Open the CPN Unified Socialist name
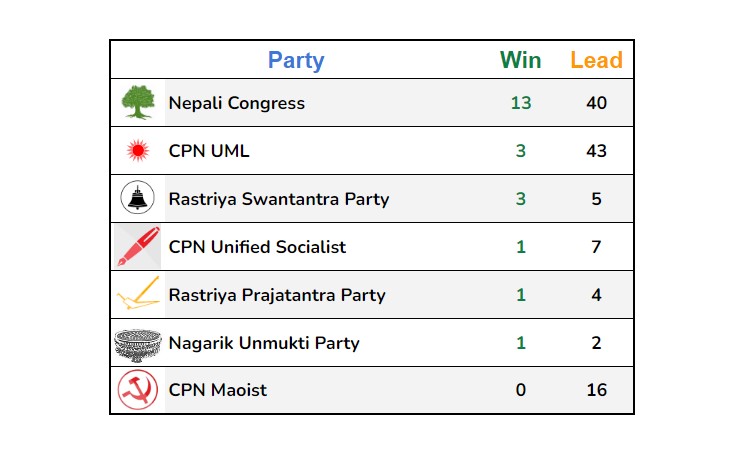The width and height of the screenshot is (748, 456). click(257, 247)
